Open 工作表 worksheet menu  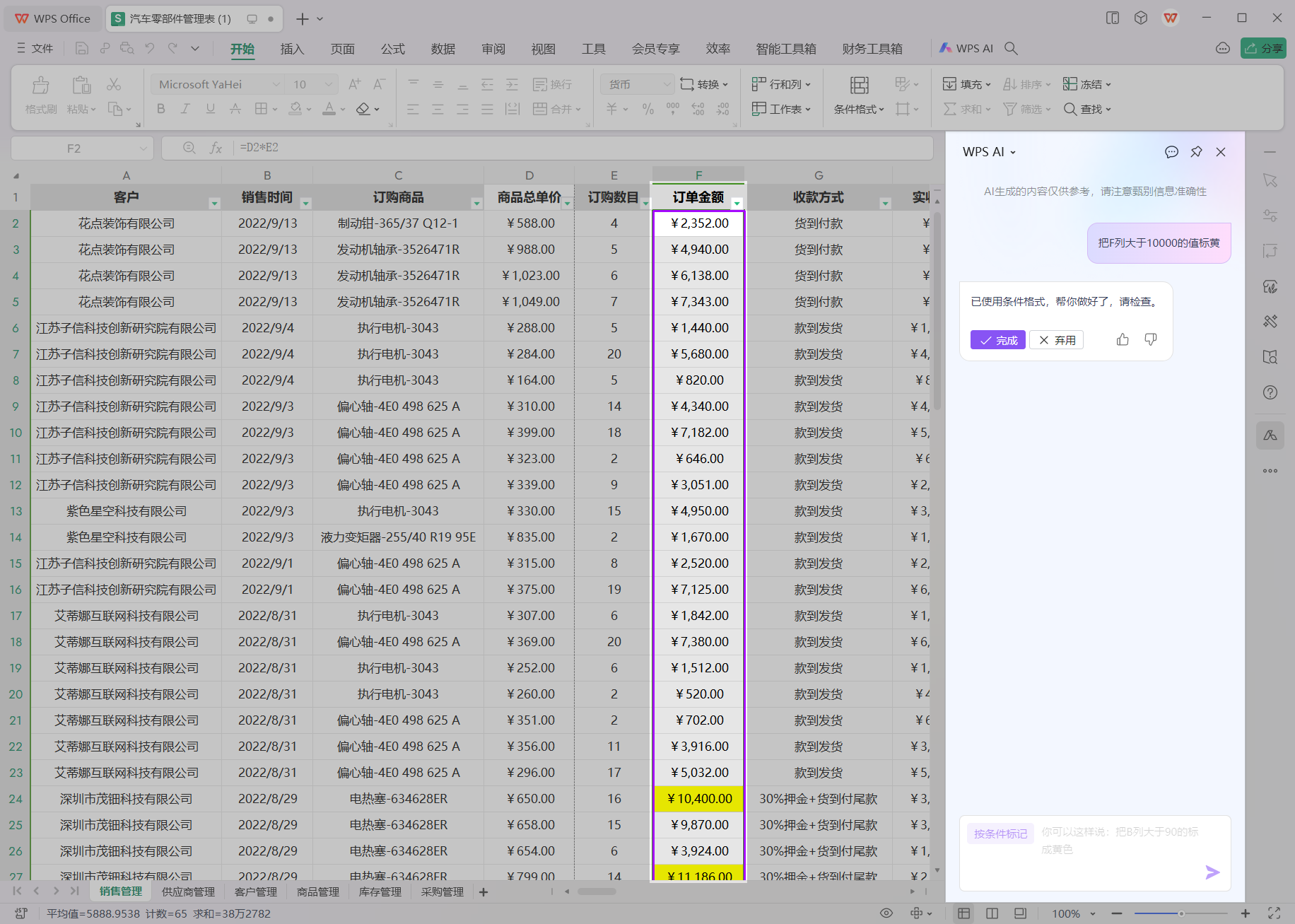click(781, 109)
